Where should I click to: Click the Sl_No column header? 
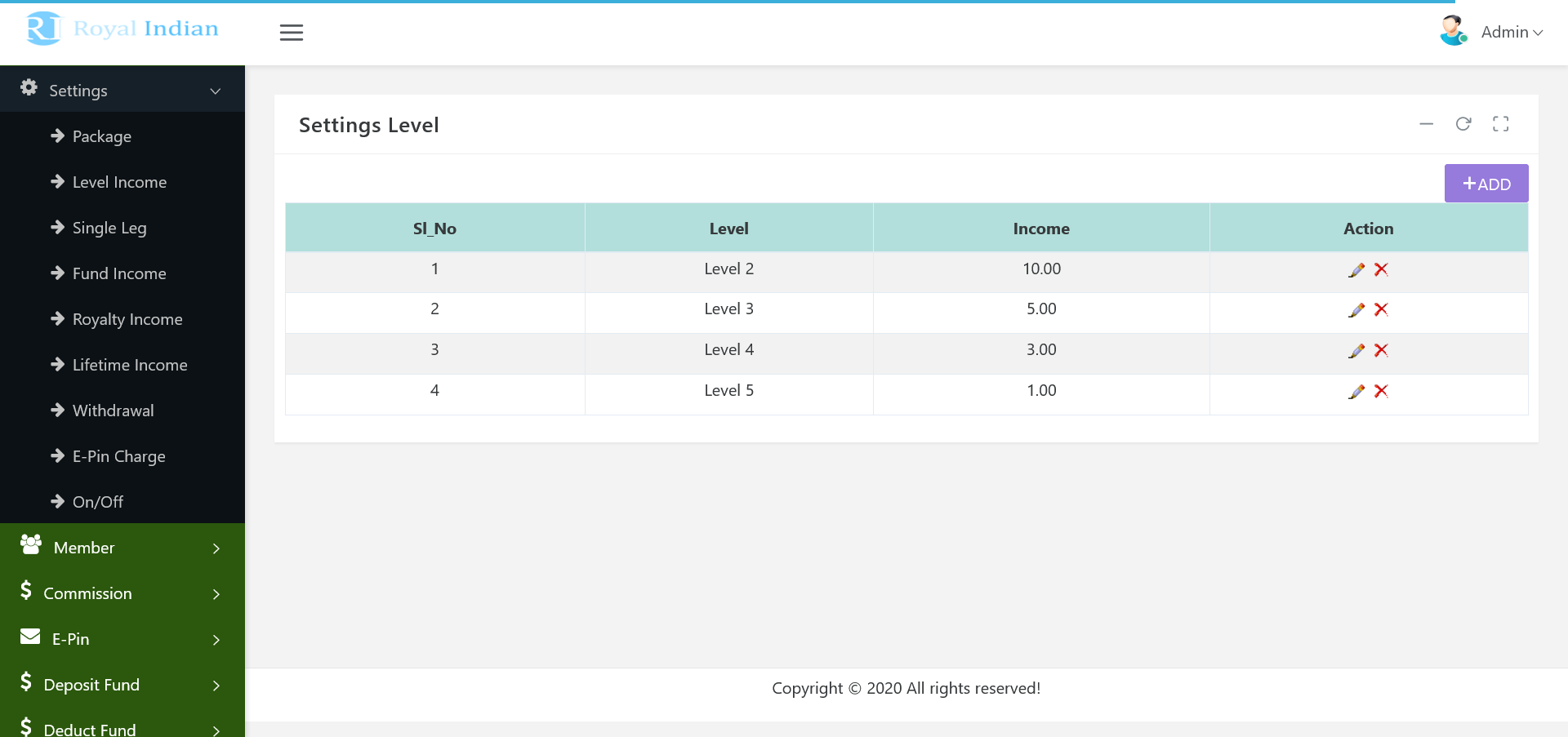434,229
